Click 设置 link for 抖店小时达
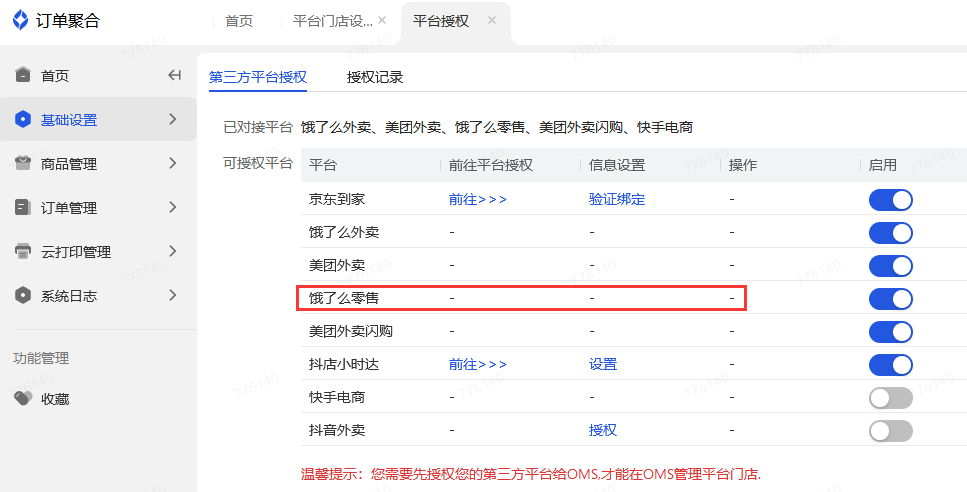The height and width of the screenshot is (492, 967). pyautogui.click(x=603, y=364)
